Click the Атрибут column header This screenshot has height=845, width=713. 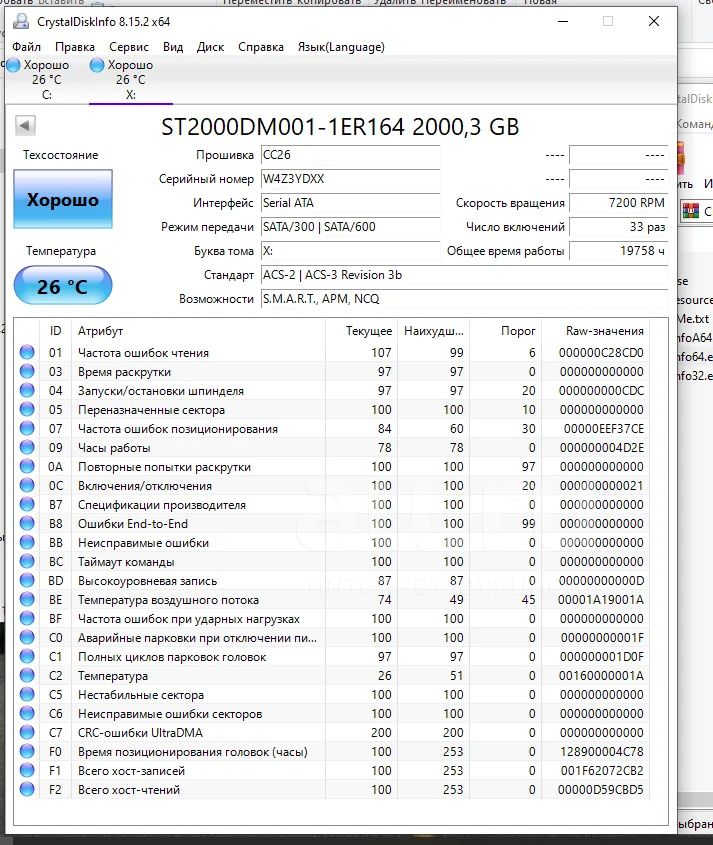tap(198, 331)
